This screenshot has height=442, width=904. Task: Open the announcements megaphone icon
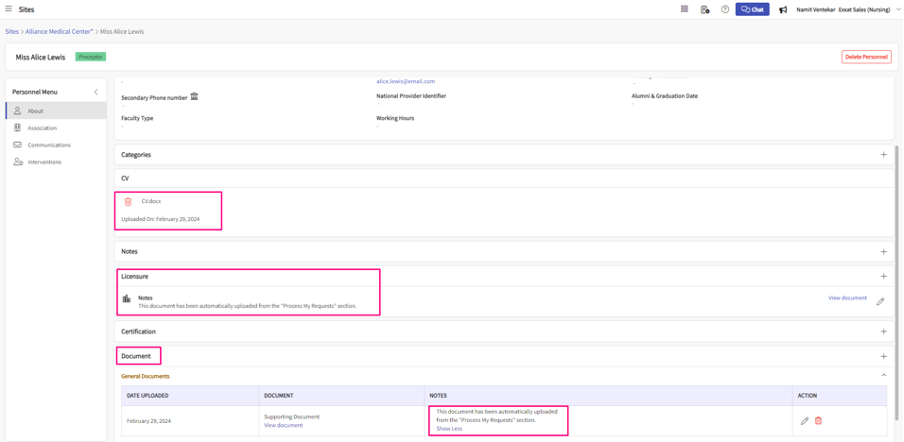tap(783, 10)
